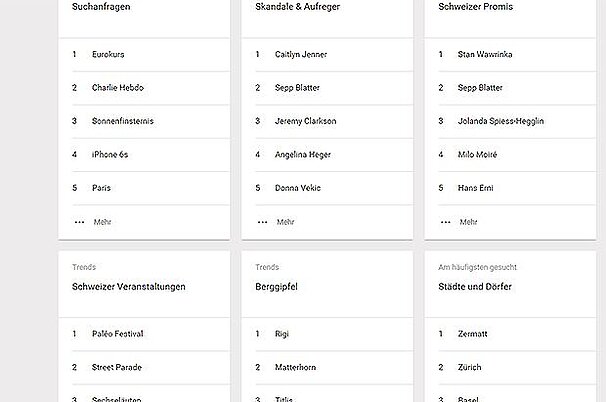Viewport: 606px width, 402px height.
Task: Open the iPhone 6s result
Action: (110, 155)
